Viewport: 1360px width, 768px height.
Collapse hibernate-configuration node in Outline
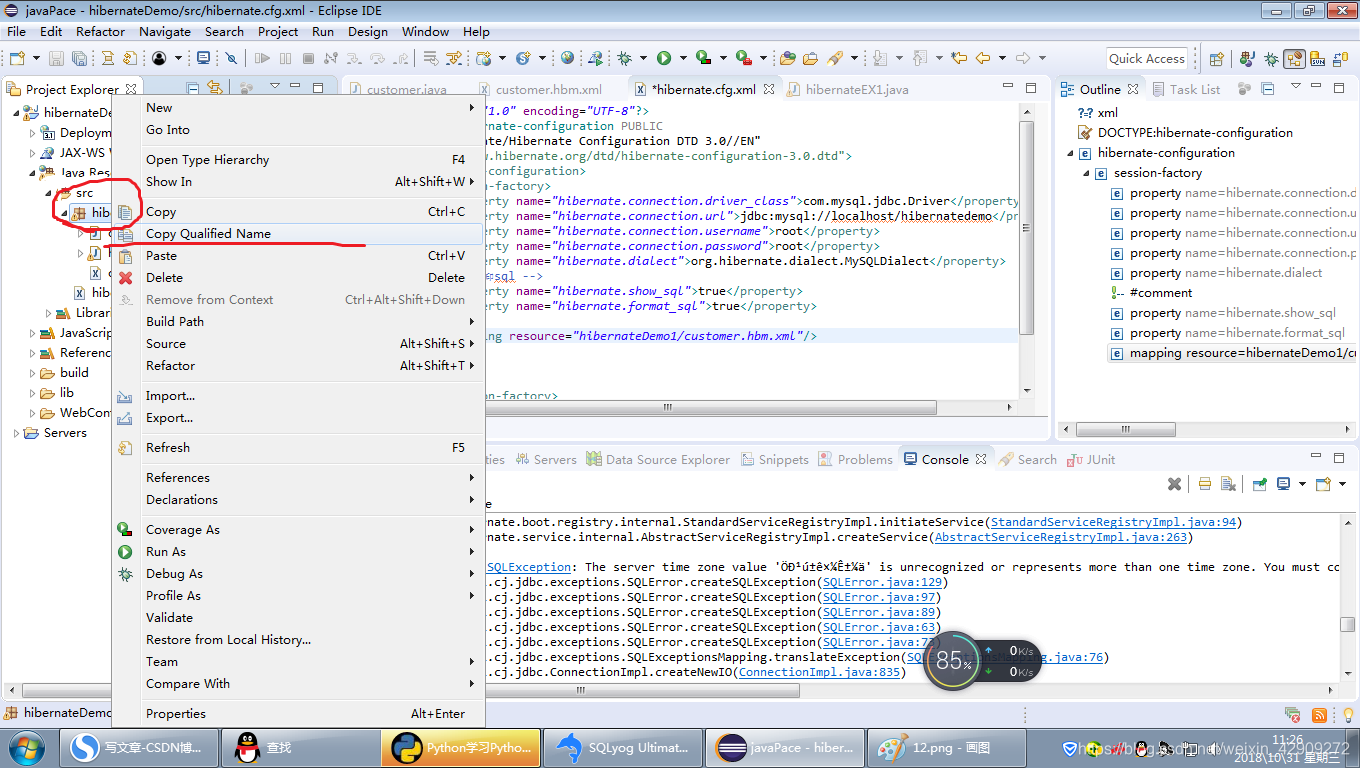point(1070,153)
